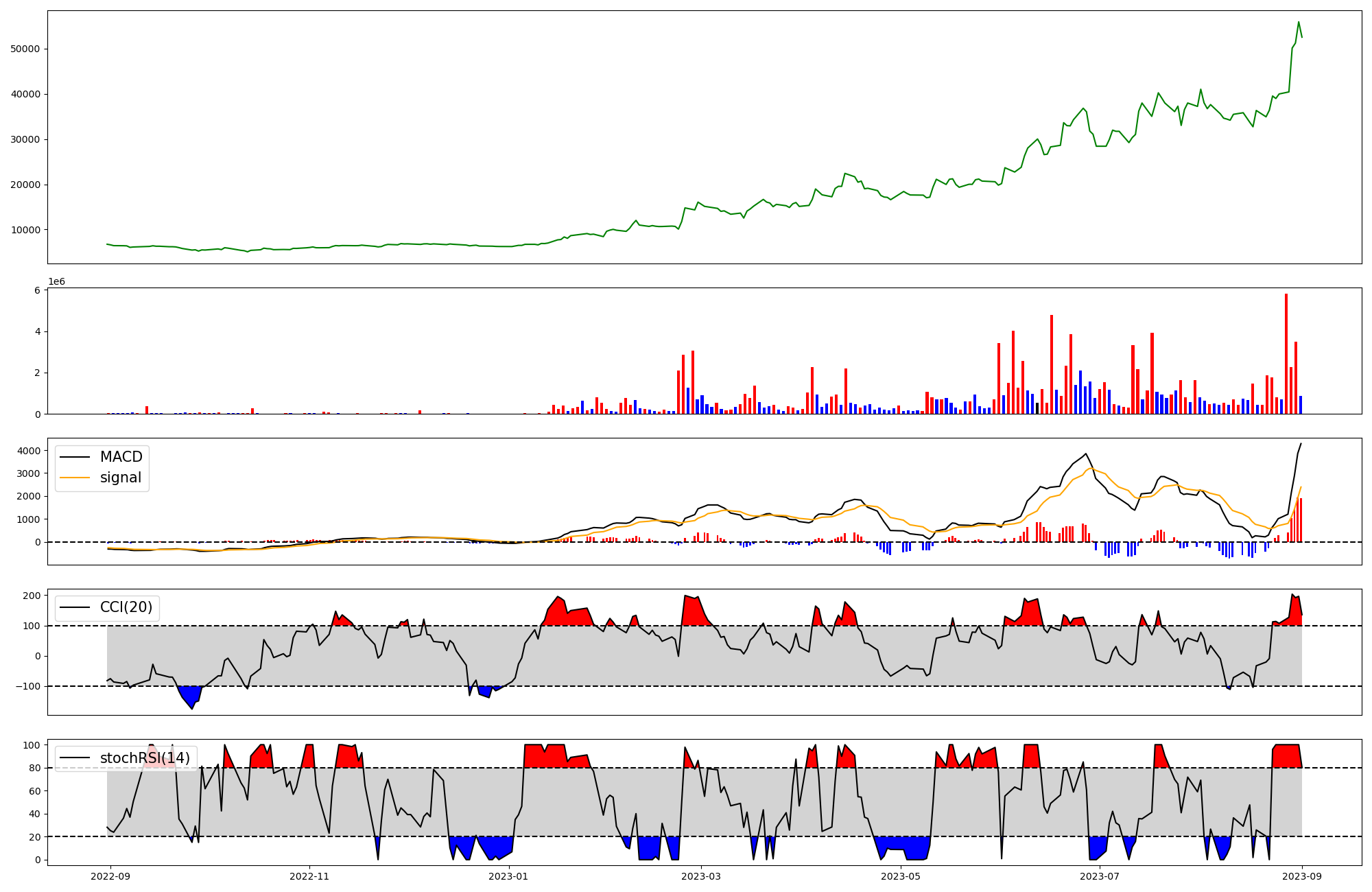Click the 10000 price axis tick label
This screenshot has height=892, width=1372.
coord(26,230)
